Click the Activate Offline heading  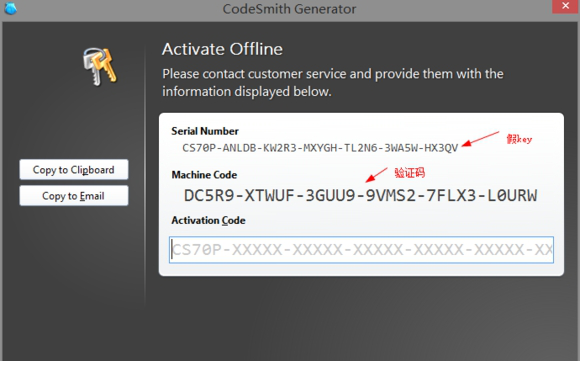tap(222, 49)
